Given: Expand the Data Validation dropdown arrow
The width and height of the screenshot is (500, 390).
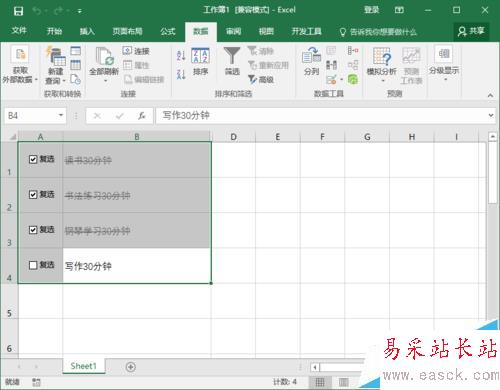Looking at the screenshot, I should 341,79.
